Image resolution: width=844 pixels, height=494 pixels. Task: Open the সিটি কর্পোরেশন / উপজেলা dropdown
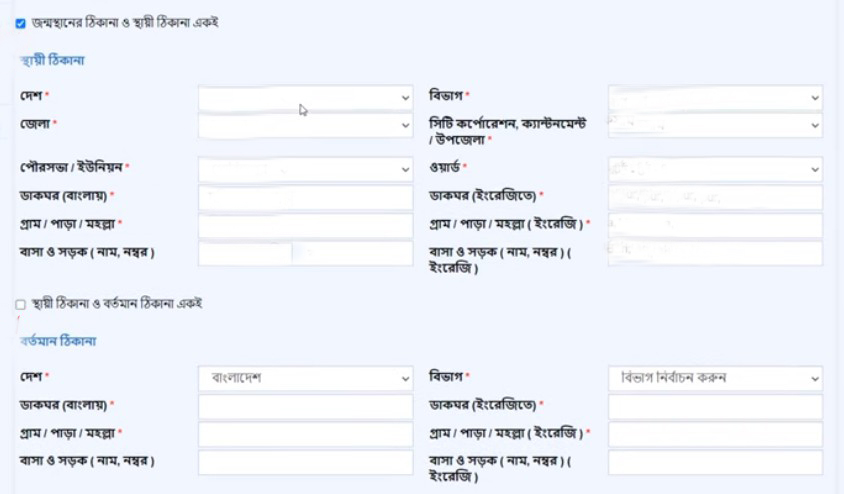715,125
